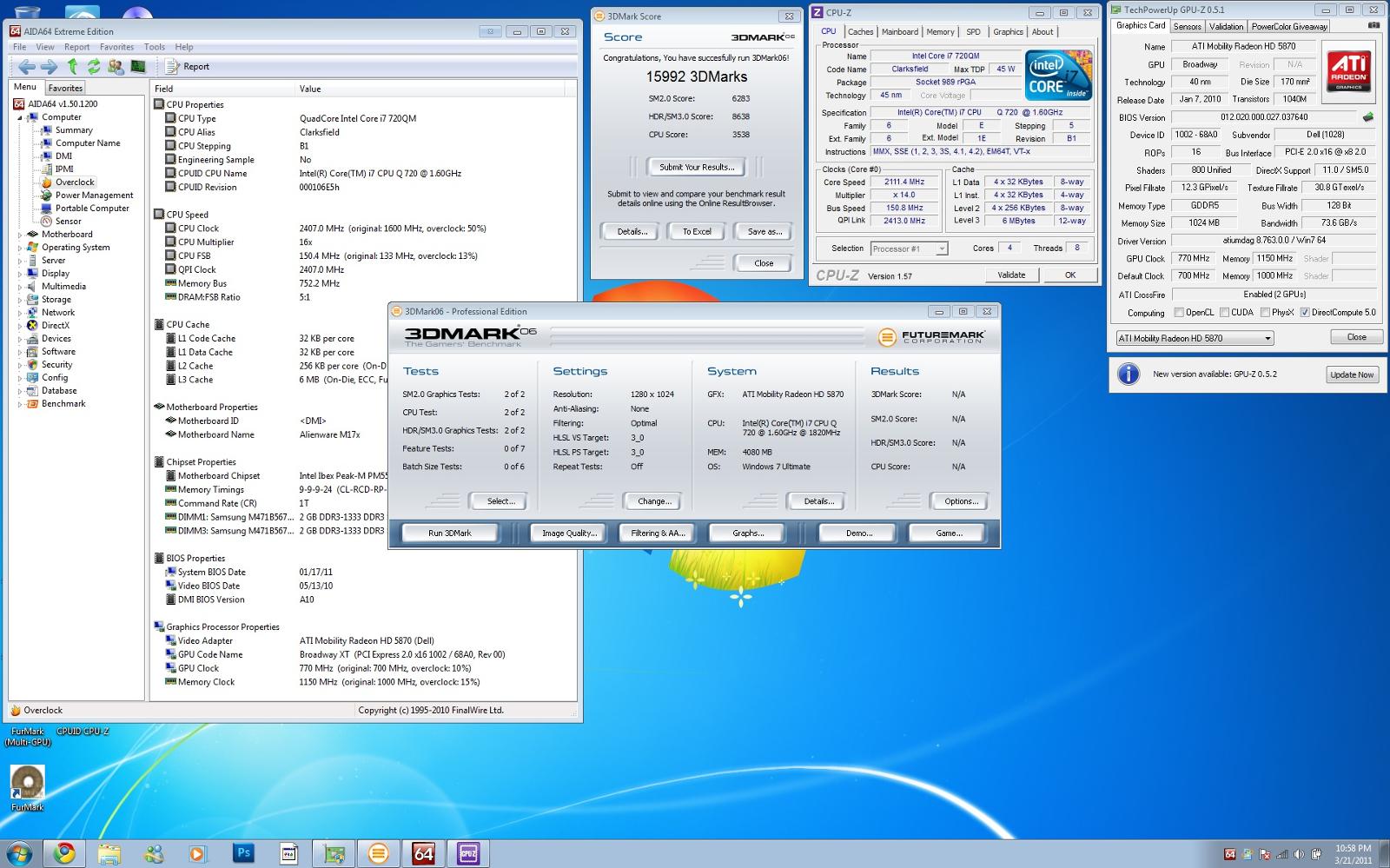Screen dimensions: 1390x868
Task: Switch to CPU-Z taskbar icon
Action: point(468,853)
